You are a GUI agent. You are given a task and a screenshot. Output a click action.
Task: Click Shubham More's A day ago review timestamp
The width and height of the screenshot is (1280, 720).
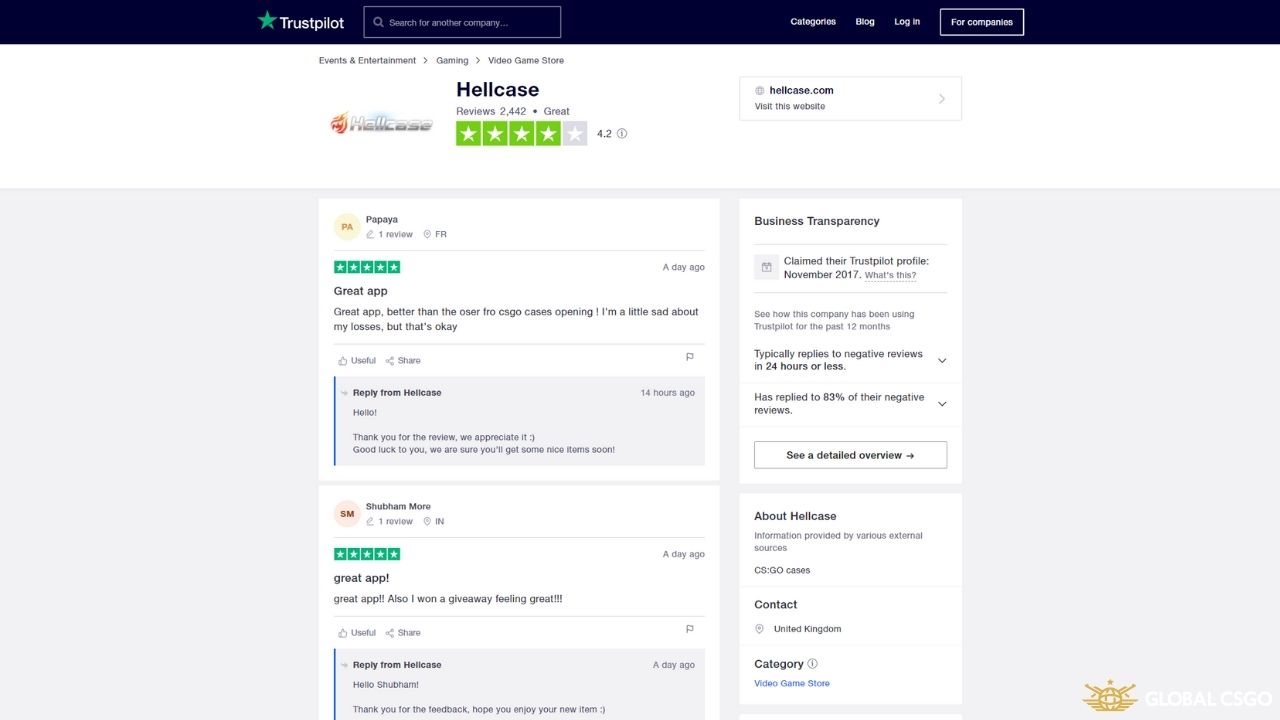pyautogui.click(x=684, y=555)
